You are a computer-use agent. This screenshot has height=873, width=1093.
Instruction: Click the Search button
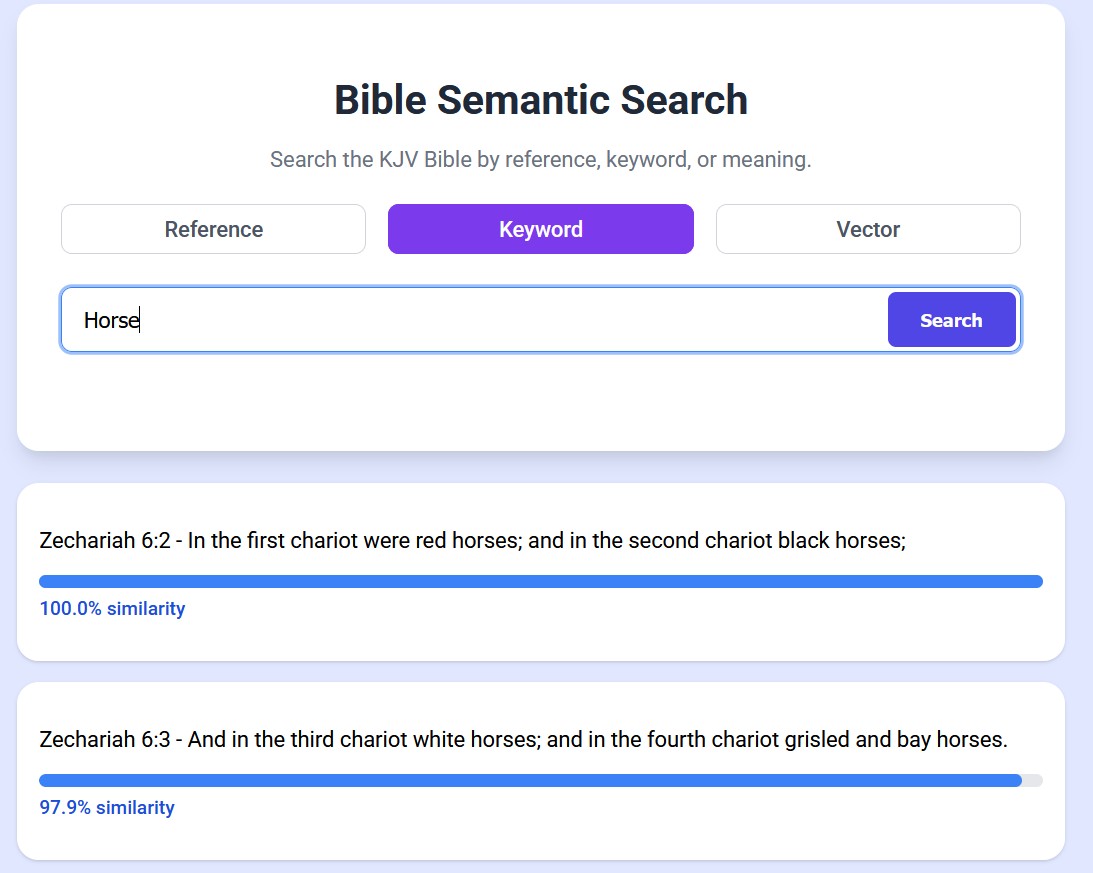(951, 319)
